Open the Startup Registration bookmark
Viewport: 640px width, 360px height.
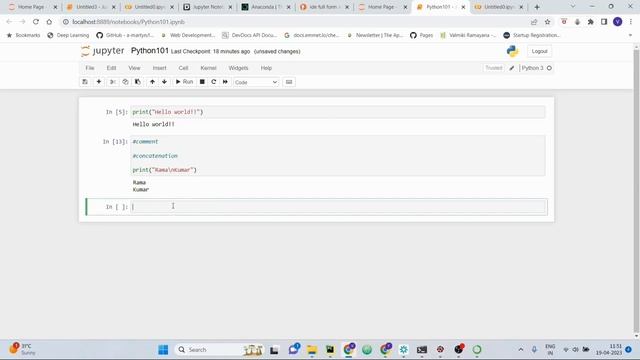(532, 36)
